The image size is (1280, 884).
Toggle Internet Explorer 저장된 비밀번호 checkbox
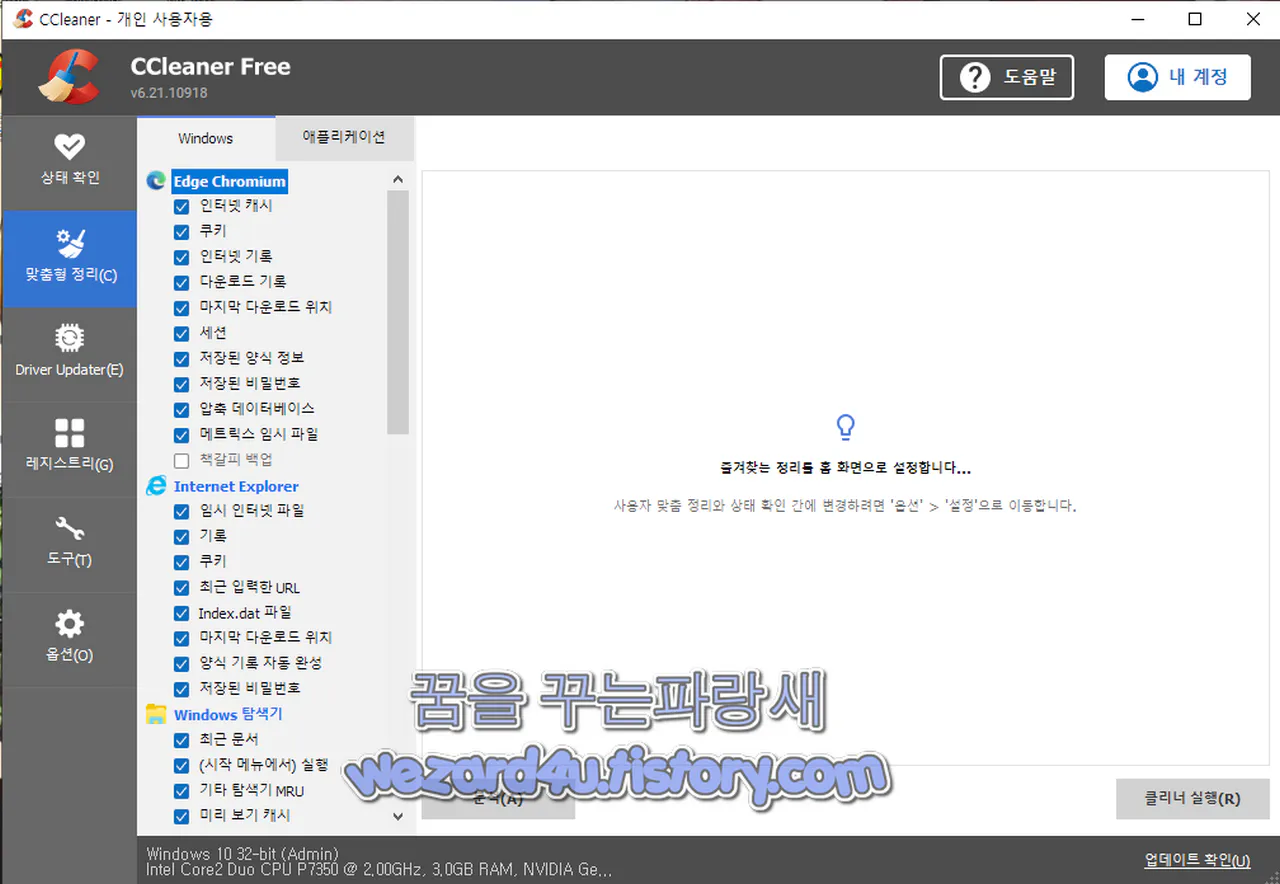click(x=181, y=689)
